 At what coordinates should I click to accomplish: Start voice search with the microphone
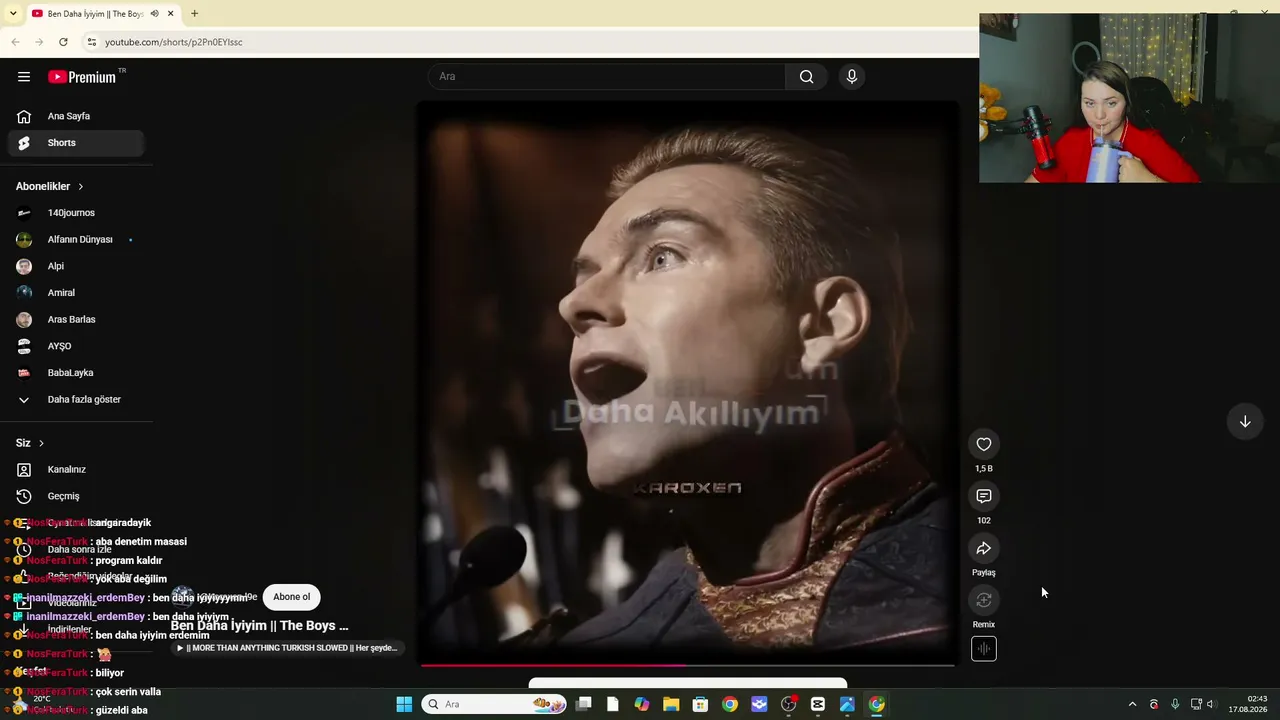point(852,77)
